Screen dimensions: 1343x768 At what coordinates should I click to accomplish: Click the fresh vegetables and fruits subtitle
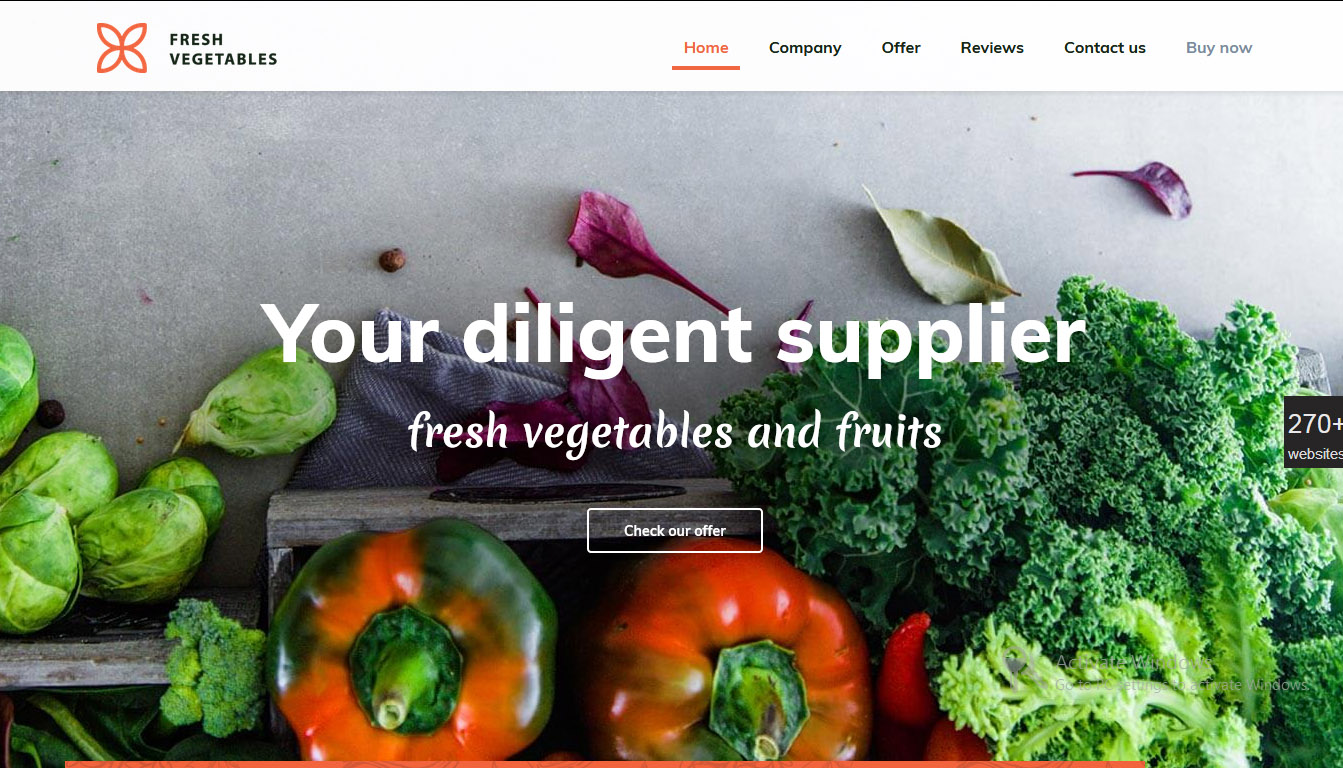tap(675, 432)
